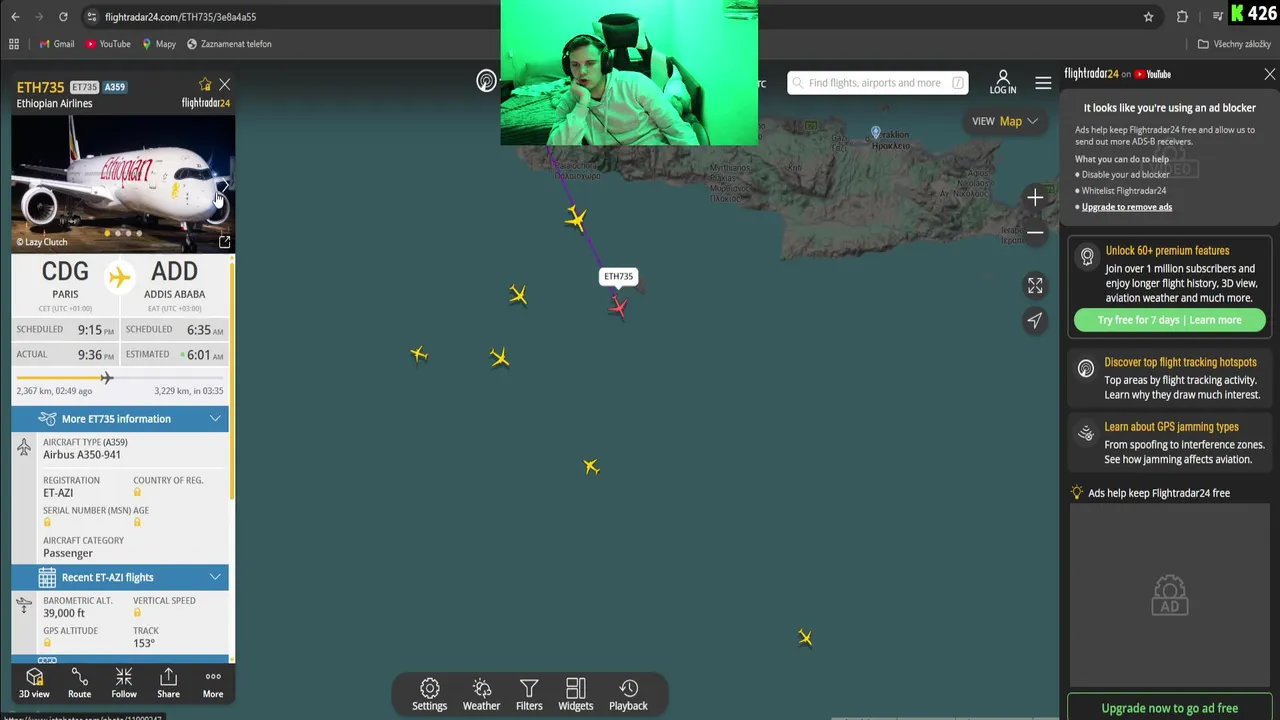Screen dimensions: 1280x720
Task: Open More options in flight panel
Action: (213, 684)
